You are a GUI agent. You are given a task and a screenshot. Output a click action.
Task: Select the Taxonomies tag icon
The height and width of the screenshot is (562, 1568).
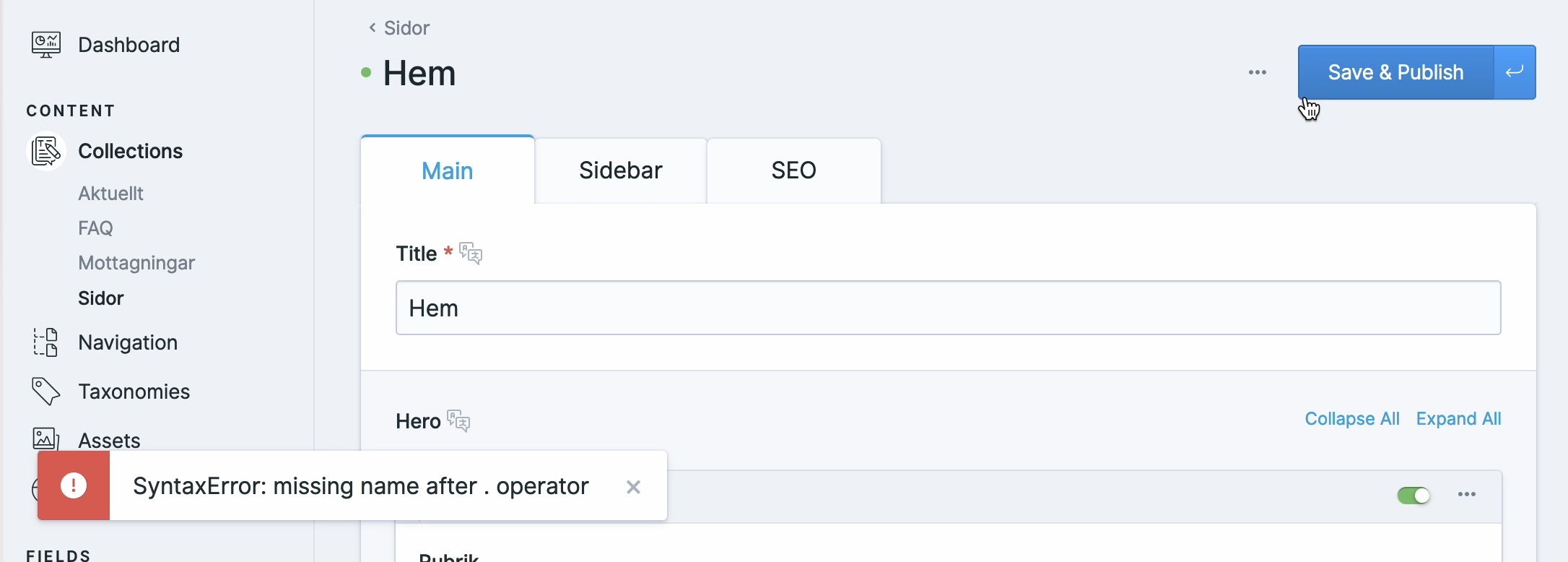[x=45, y=390]
